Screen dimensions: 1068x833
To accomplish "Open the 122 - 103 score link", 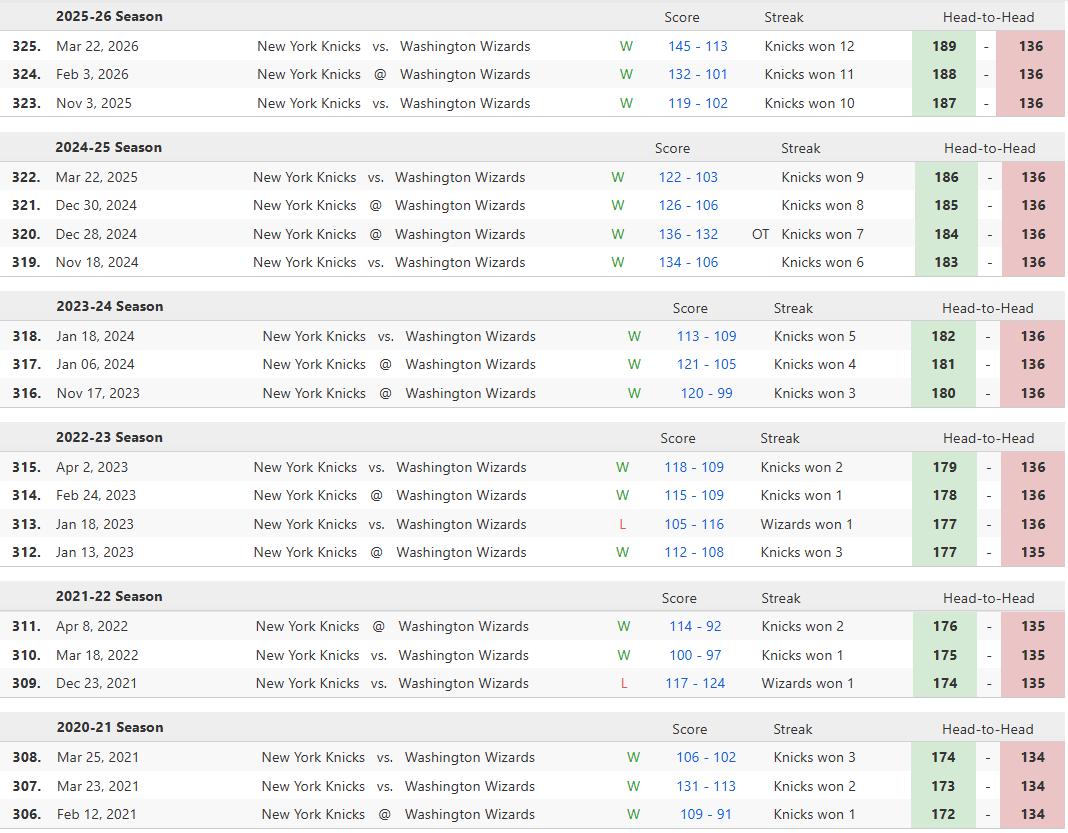I will point(688,177).
